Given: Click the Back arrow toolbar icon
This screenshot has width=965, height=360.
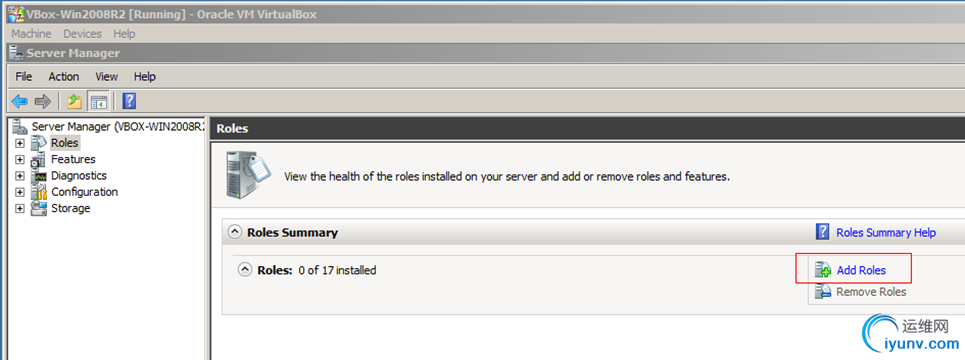Looking at the screenshot, I should click(20, 101).
